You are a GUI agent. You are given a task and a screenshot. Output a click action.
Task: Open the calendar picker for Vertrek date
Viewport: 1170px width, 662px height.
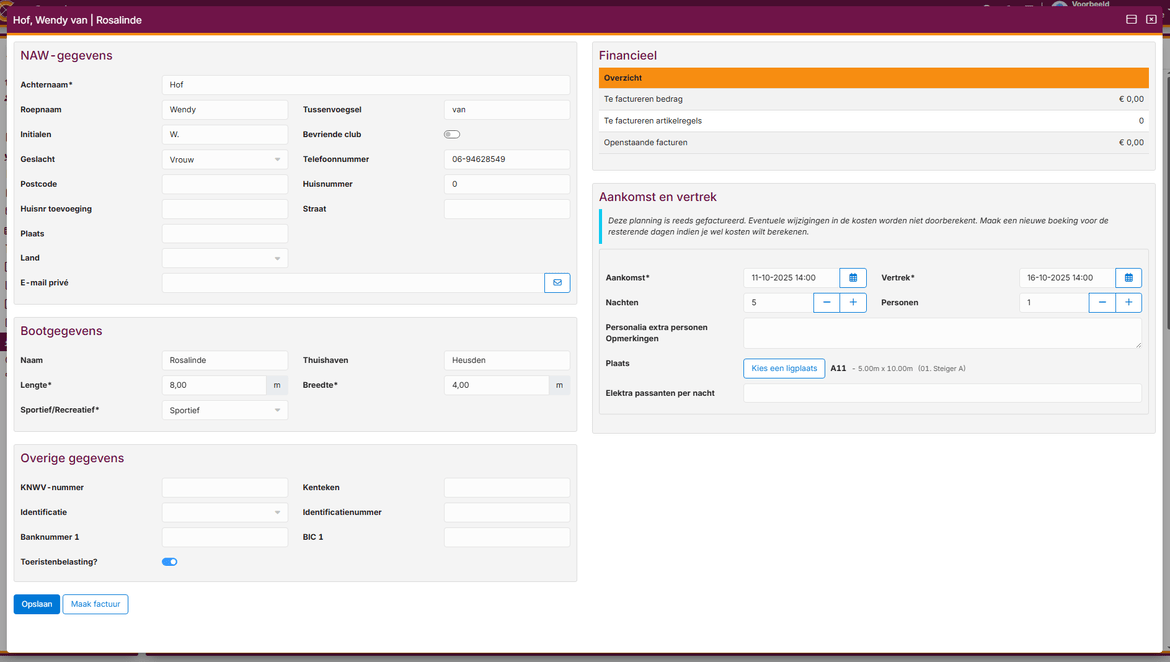[x=1128, y=277]
